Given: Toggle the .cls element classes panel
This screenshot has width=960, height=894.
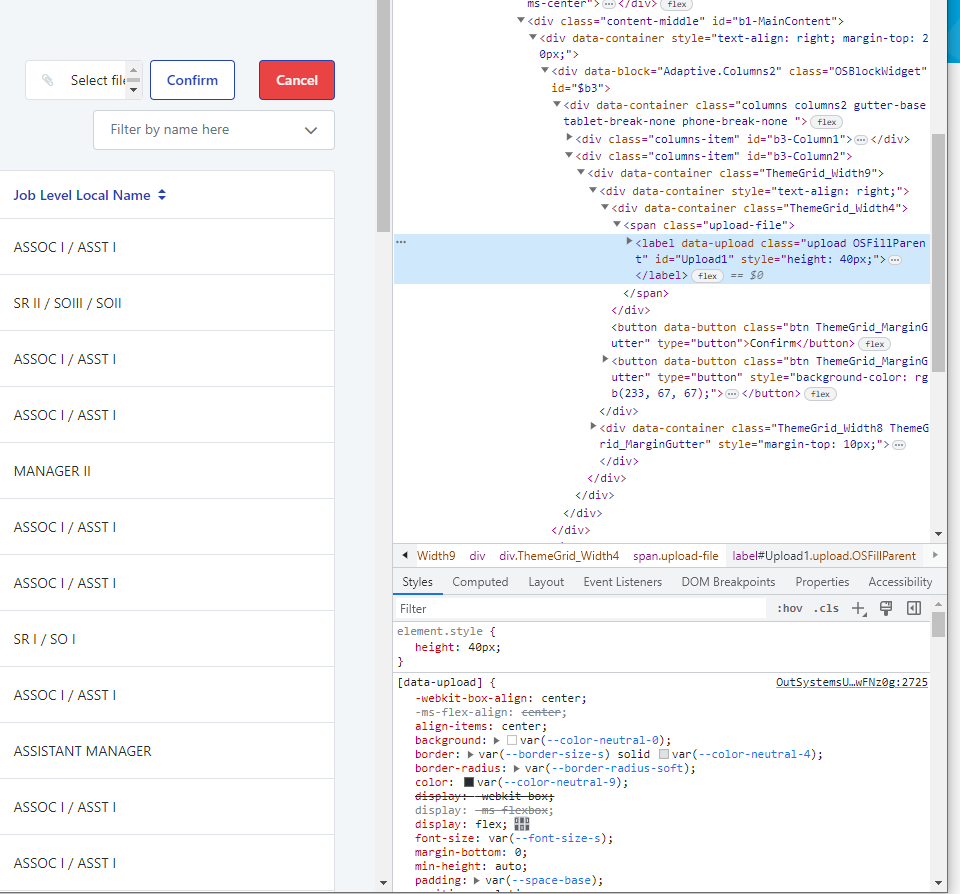Looking at the screenshot, I should (x=827, y=608).
